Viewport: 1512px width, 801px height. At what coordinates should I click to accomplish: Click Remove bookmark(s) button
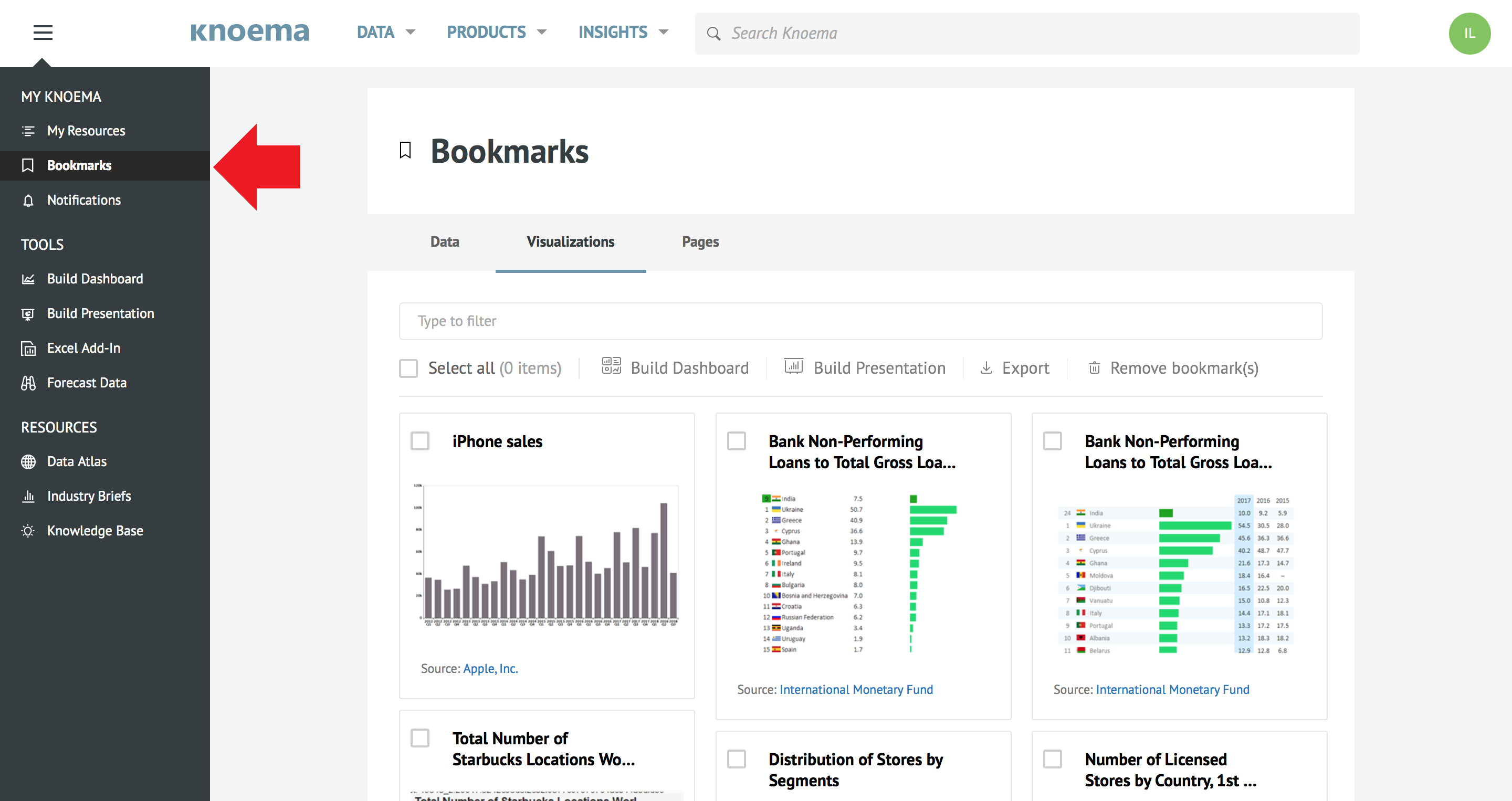pos(1173,368)
